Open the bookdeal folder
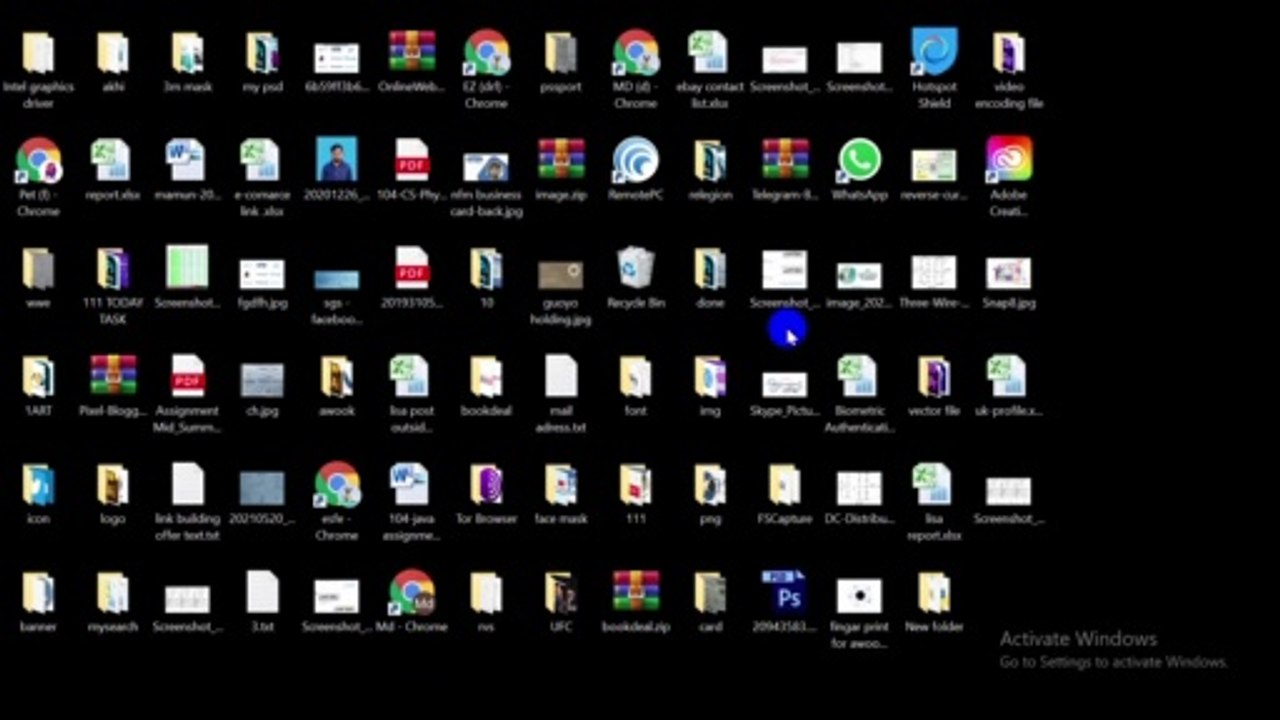Viewport: 1280px width, 720px height. click(x=486, y=377)
